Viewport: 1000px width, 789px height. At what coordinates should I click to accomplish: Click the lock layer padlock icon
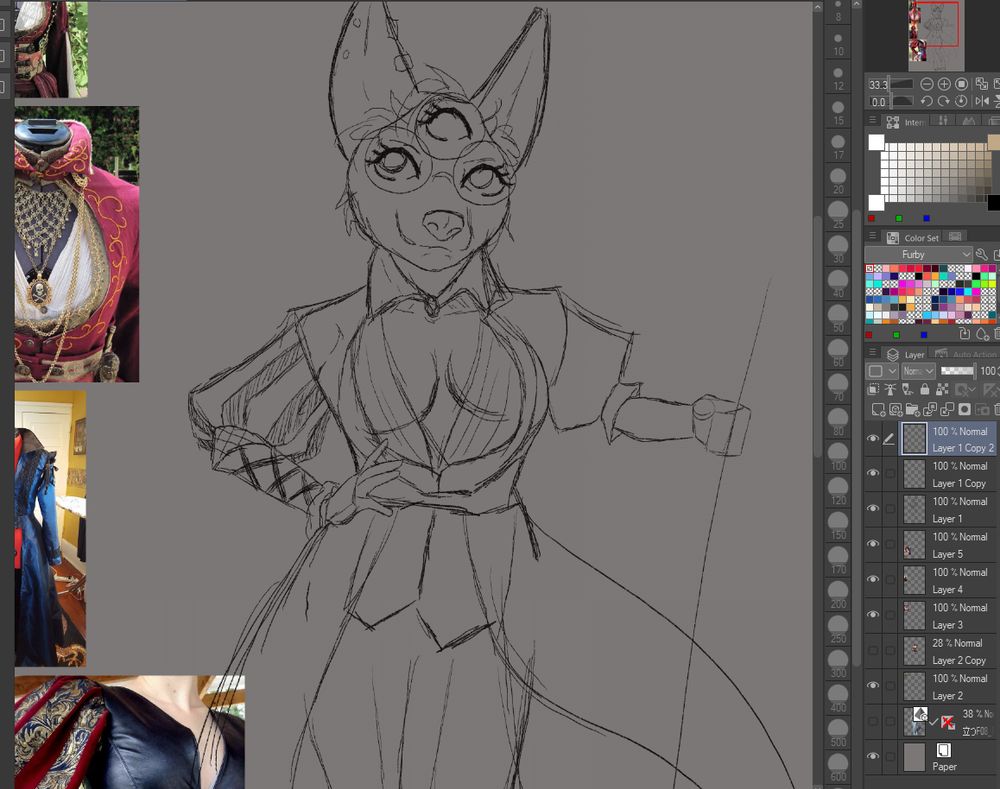click(x=924, y=389)
